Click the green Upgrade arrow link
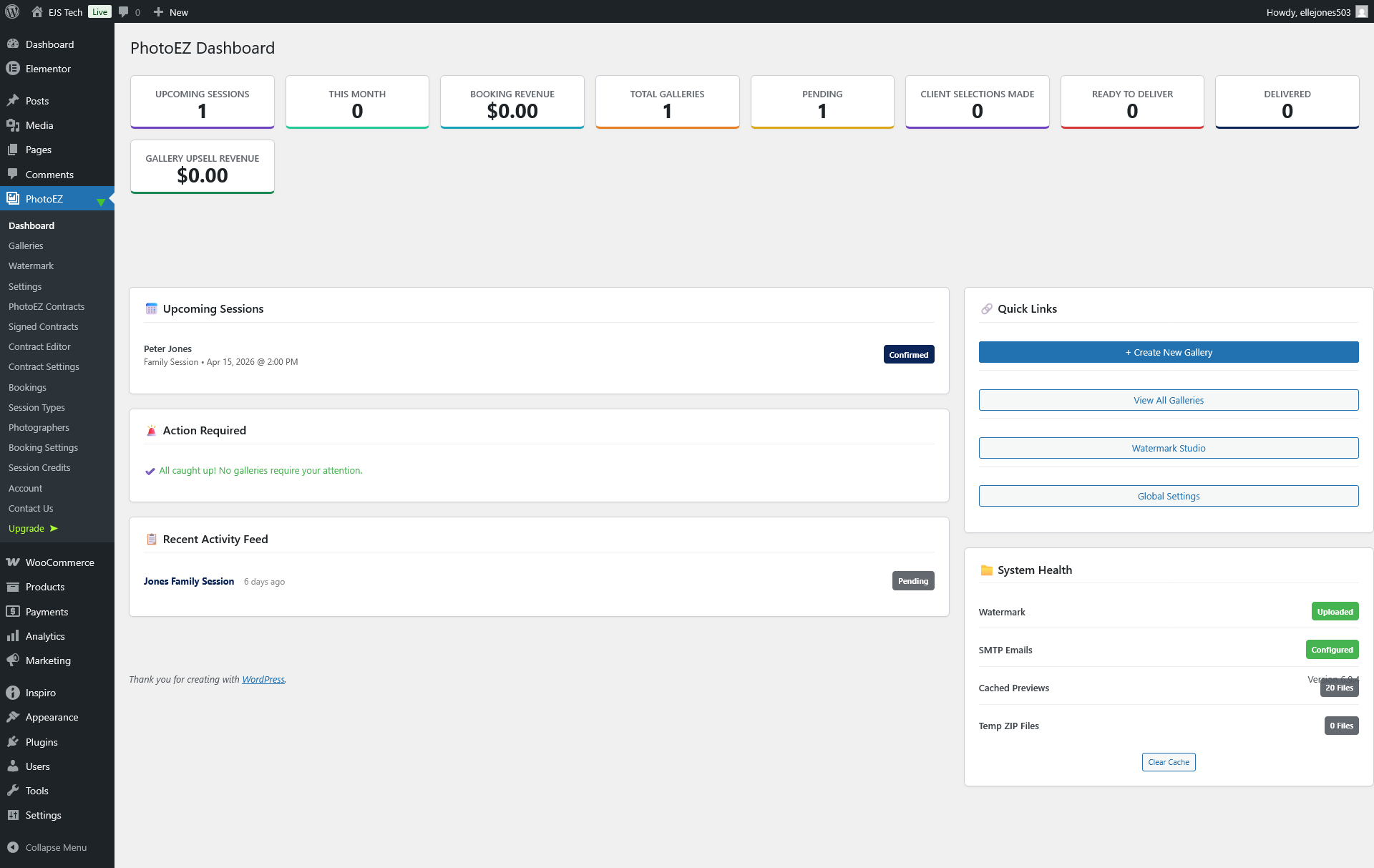Screen dimensions: 1374x868 33,528
